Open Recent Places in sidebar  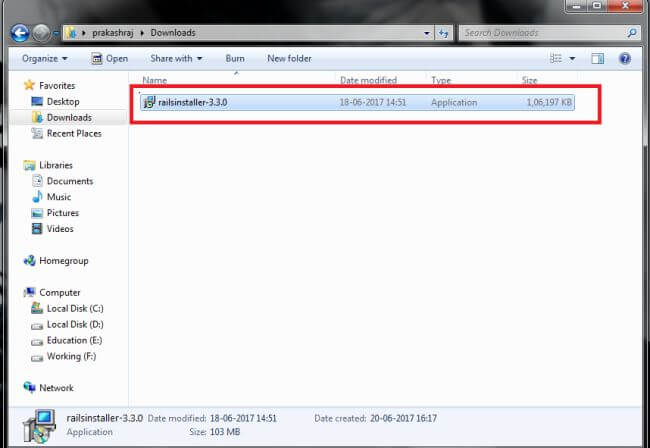tap(74, 133)
